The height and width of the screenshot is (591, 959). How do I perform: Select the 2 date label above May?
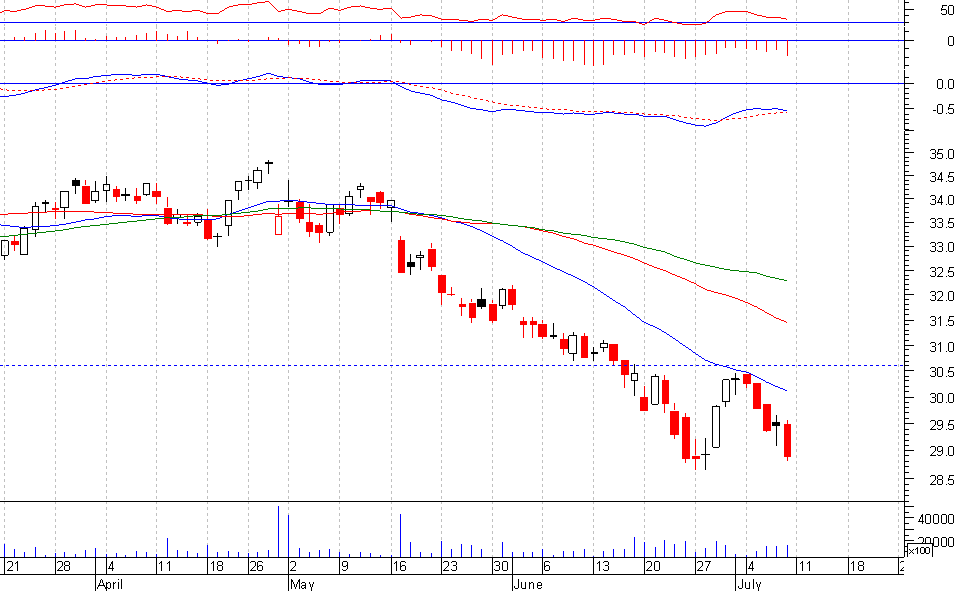click(x=294, y=566)
